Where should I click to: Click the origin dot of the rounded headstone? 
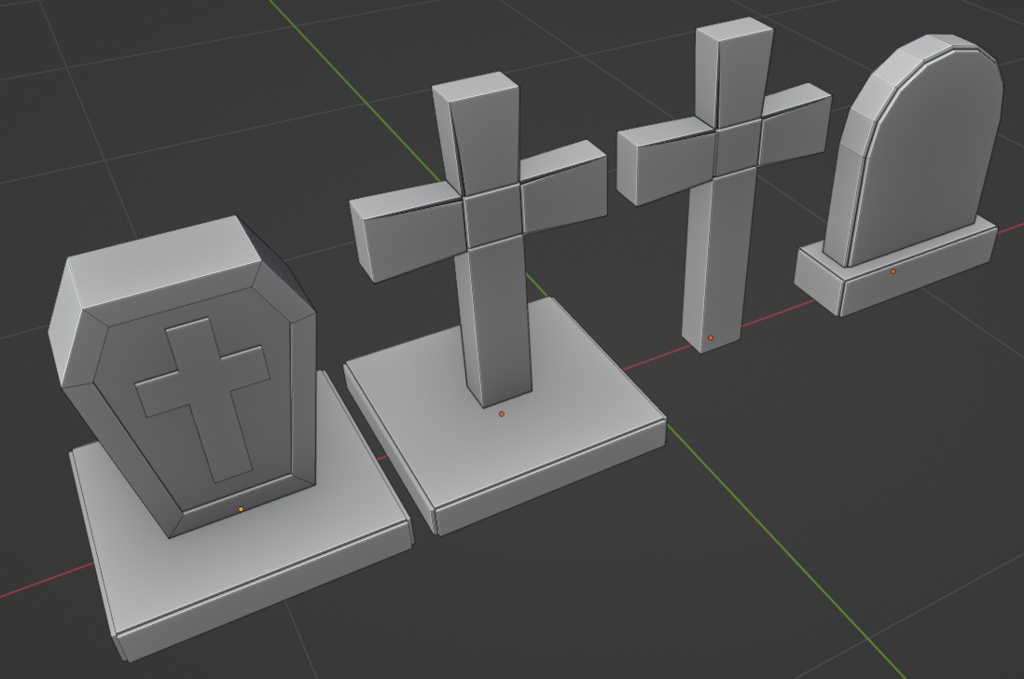[893, 271]
